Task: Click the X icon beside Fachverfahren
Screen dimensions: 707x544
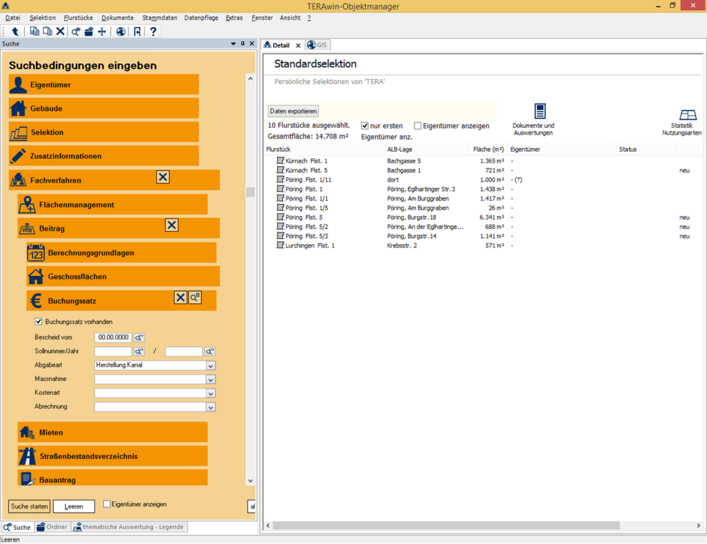Action: [163, 177]
